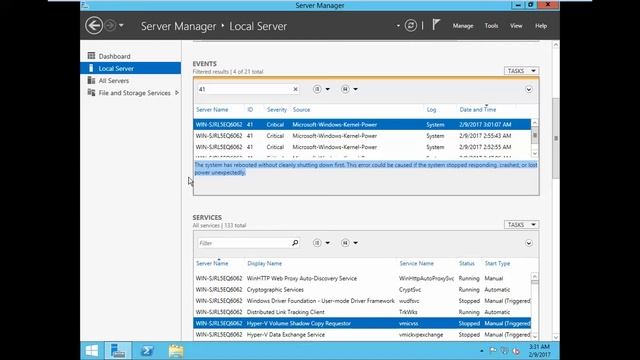Open dropdown arrow beside Services list options
Viewport: 640px width, 360px height.
(327, 243)
